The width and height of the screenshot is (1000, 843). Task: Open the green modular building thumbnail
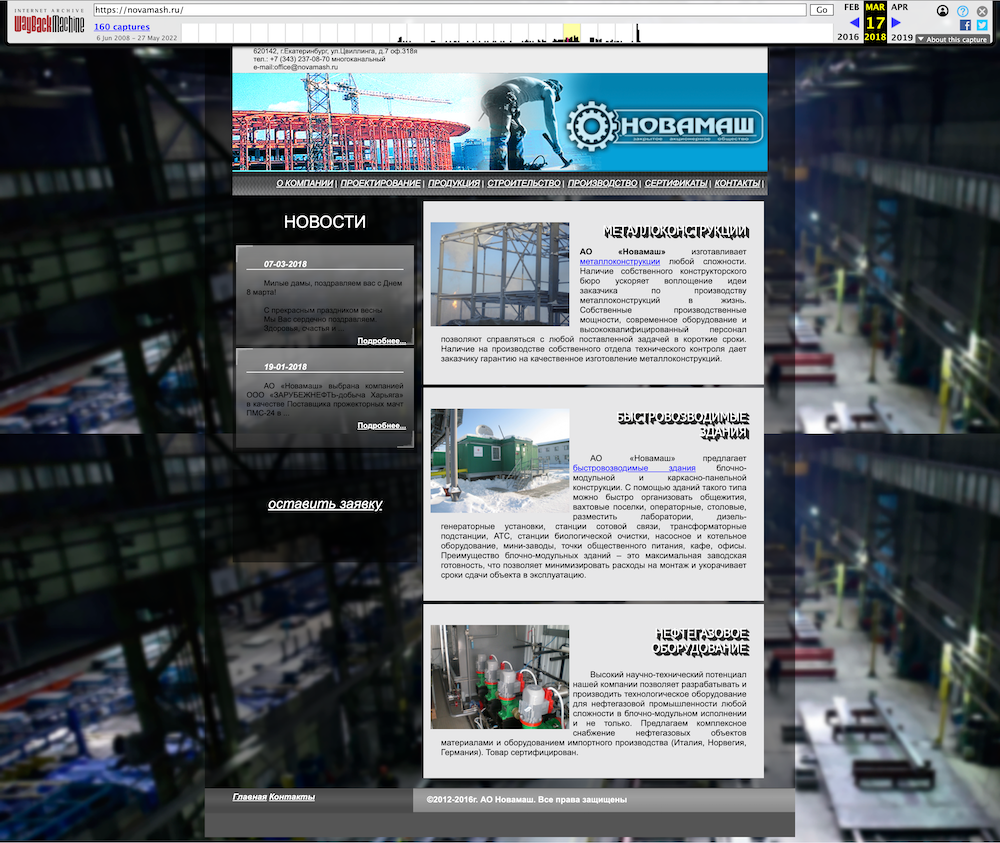point(499,460)
